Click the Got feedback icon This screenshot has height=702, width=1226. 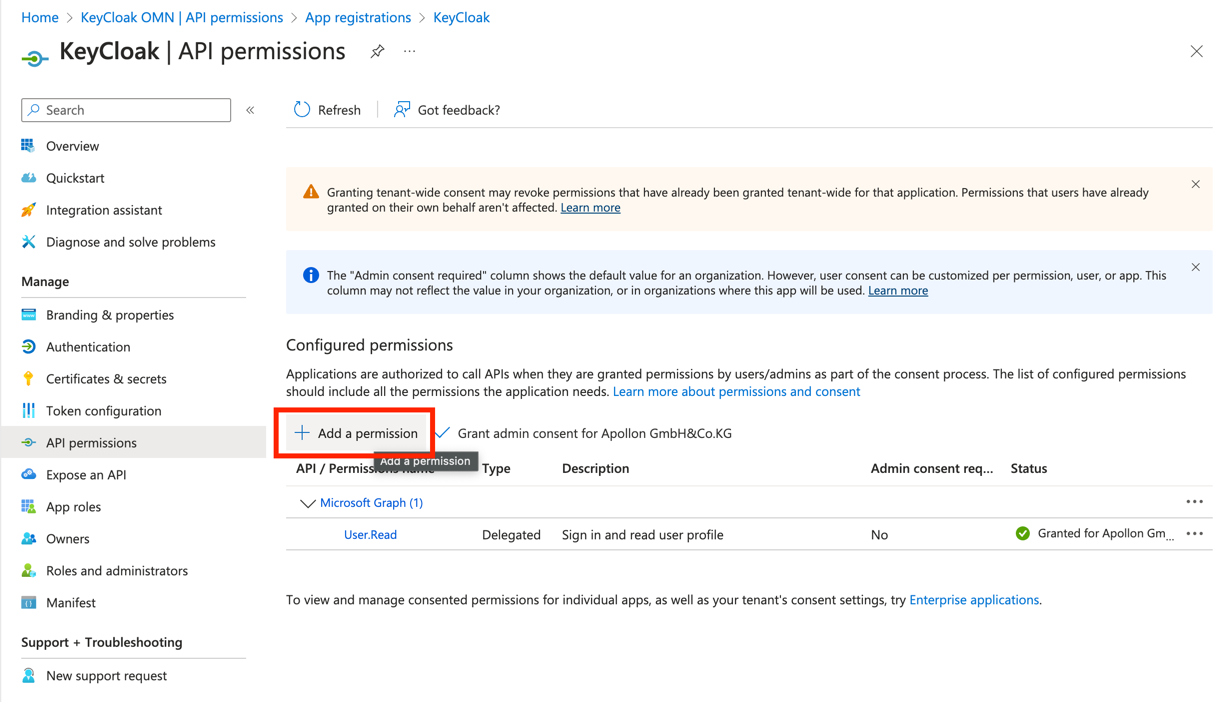[402, 110]
